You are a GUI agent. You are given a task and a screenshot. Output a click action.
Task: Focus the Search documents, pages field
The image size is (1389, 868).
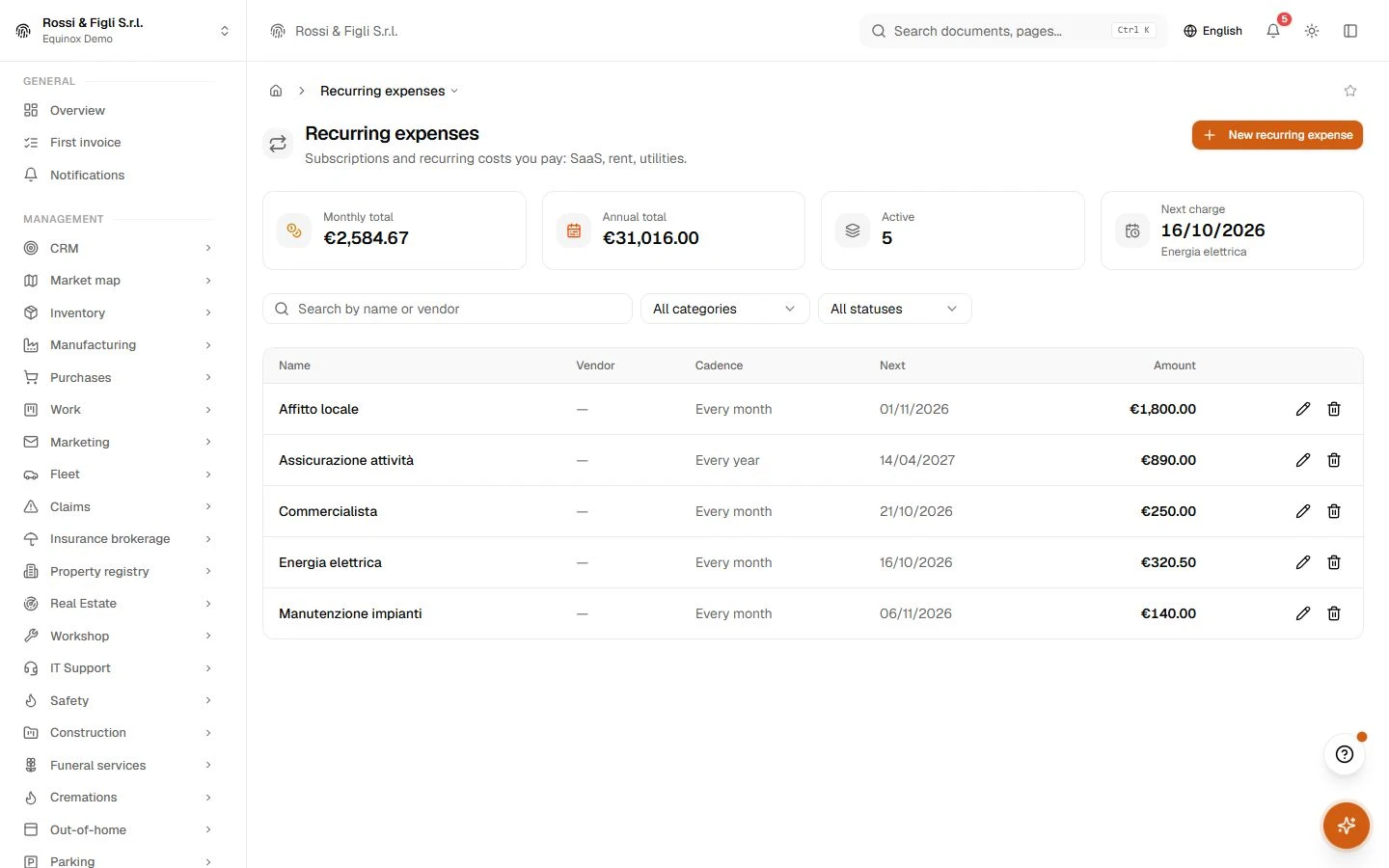click(x=1013, y=31)
